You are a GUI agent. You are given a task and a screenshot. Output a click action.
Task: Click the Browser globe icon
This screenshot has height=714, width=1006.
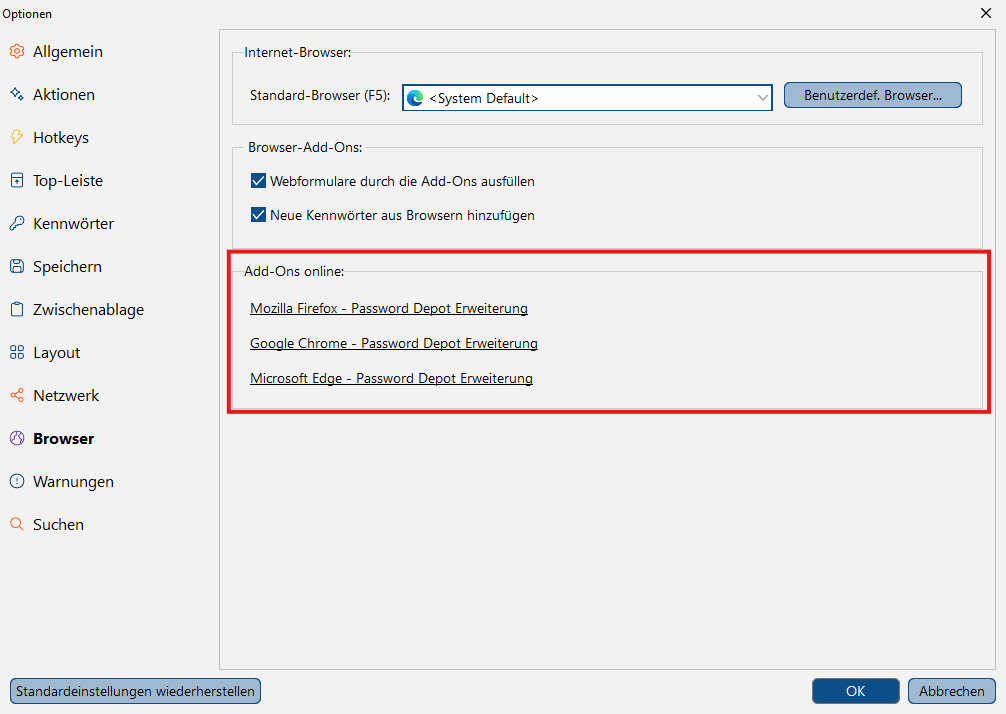pyautogui.click(x=17, y=438)
